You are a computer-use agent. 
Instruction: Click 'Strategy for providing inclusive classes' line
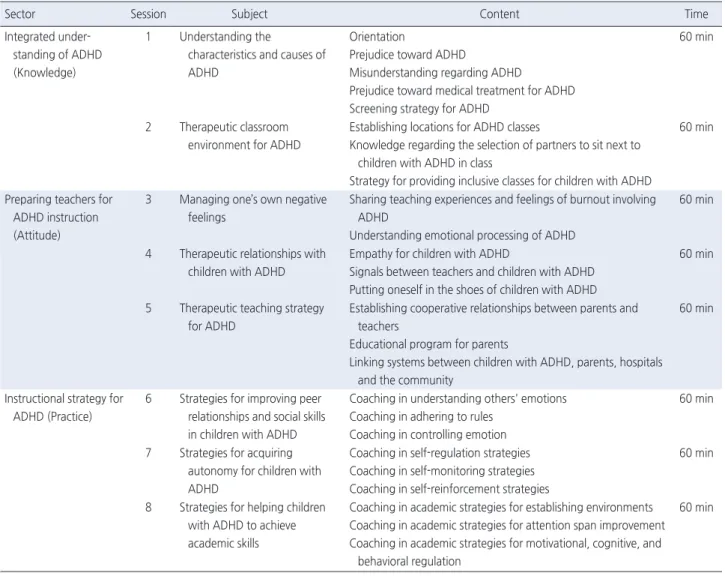(500, 181)
